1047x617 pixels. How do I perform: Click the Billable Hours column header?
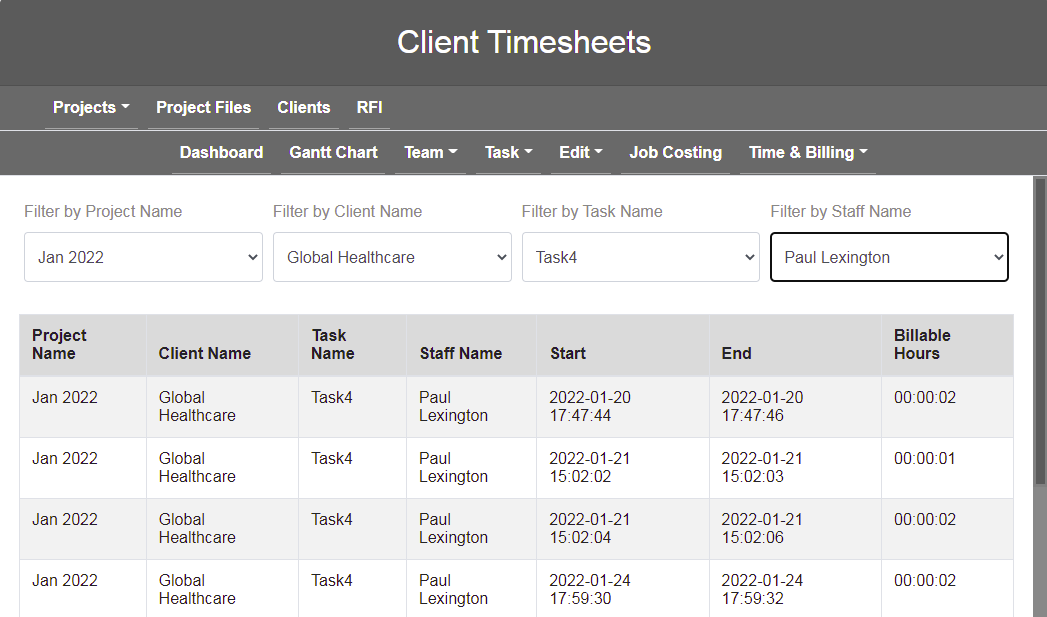[x=921, y=345]
